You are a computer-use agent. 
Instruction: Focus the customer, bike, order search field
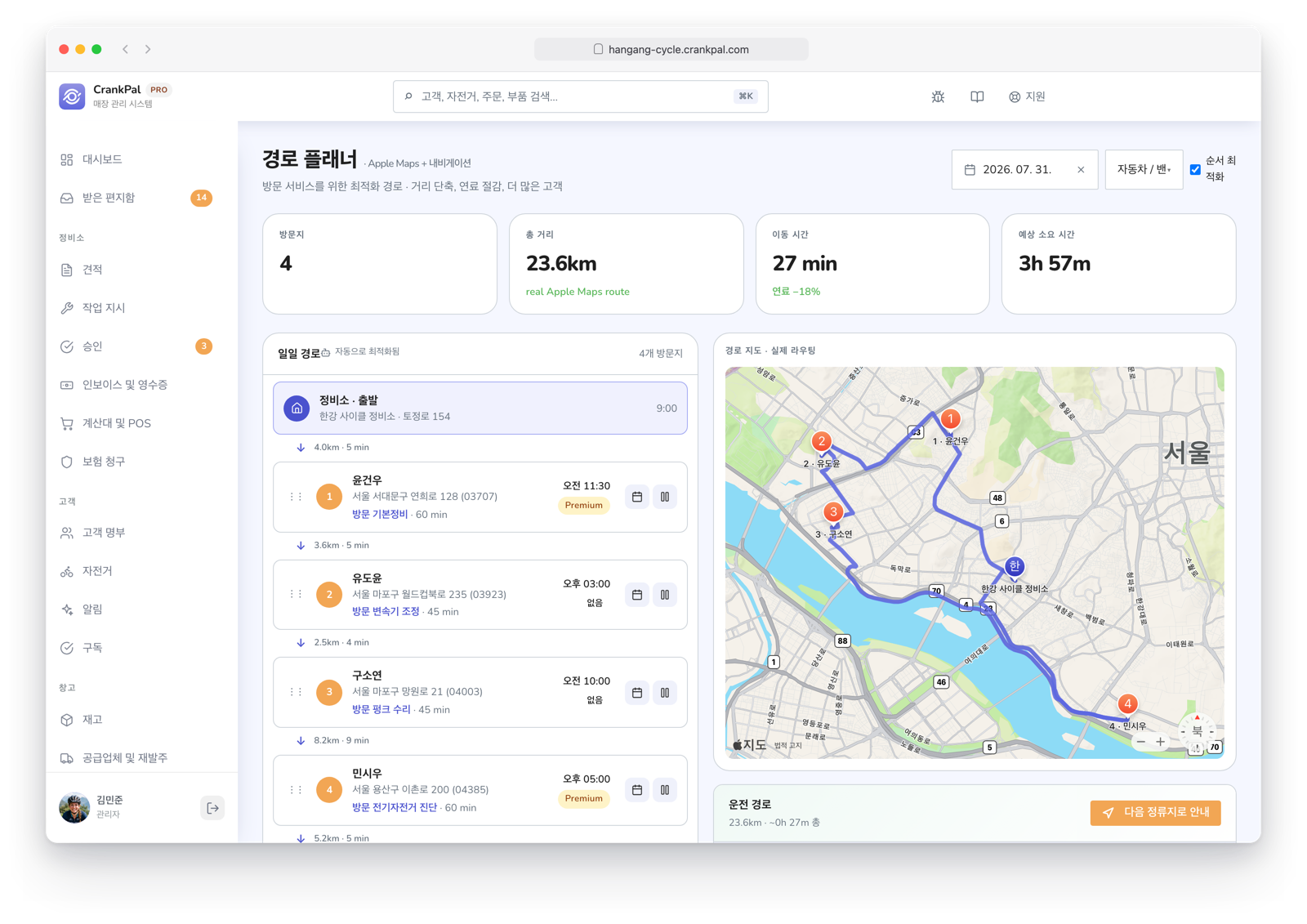click(x=580, y=96)
